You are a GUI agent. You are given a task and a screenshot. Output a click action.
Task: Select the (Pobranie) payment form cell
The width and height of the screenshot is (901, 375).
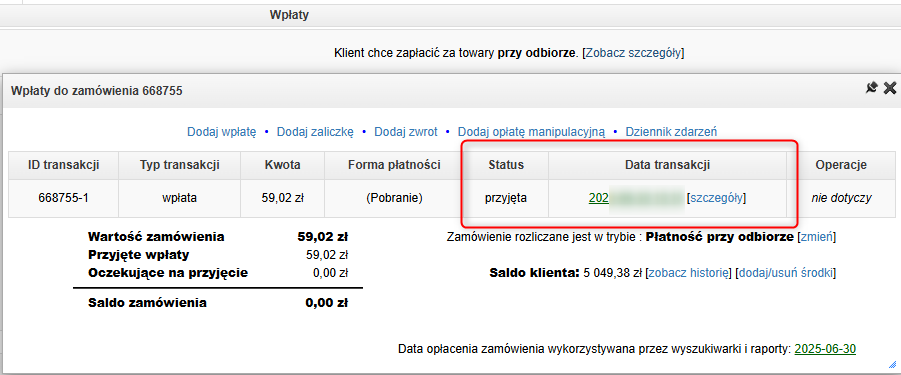coord(394,198)
